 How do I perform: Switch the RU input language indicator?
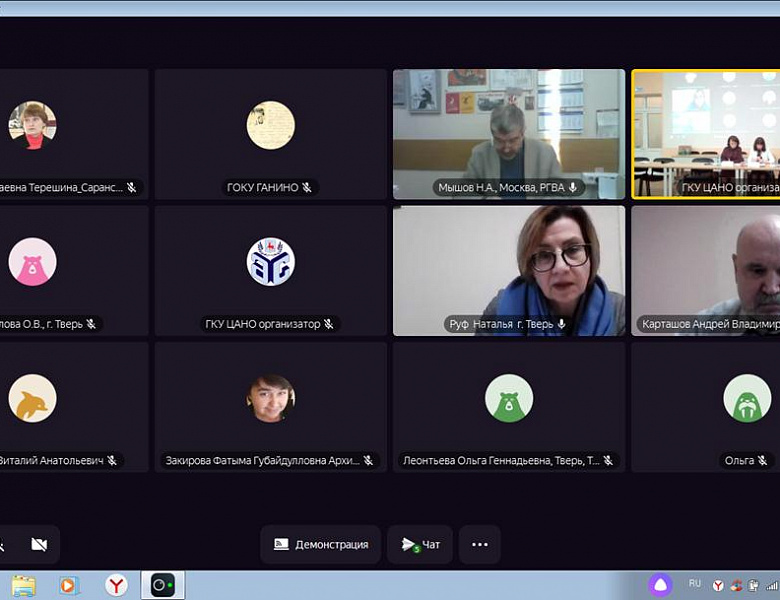coord(694,583)
